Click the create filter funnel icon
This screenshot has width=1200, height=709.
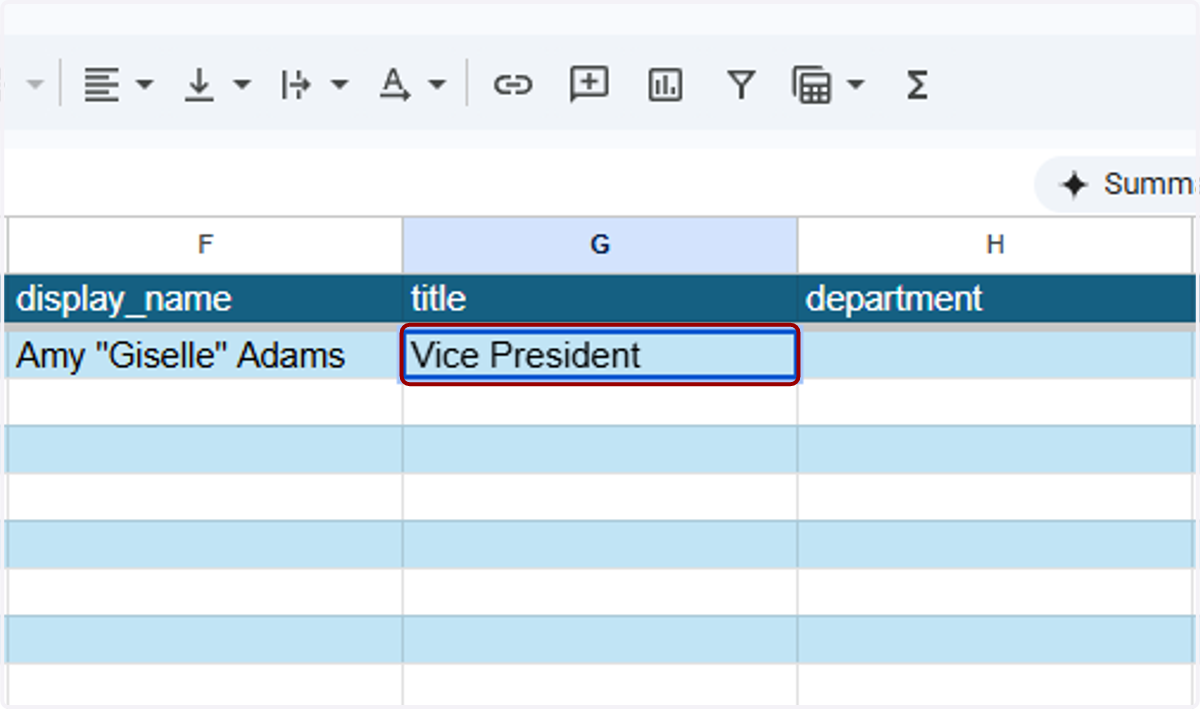(740, 86)
